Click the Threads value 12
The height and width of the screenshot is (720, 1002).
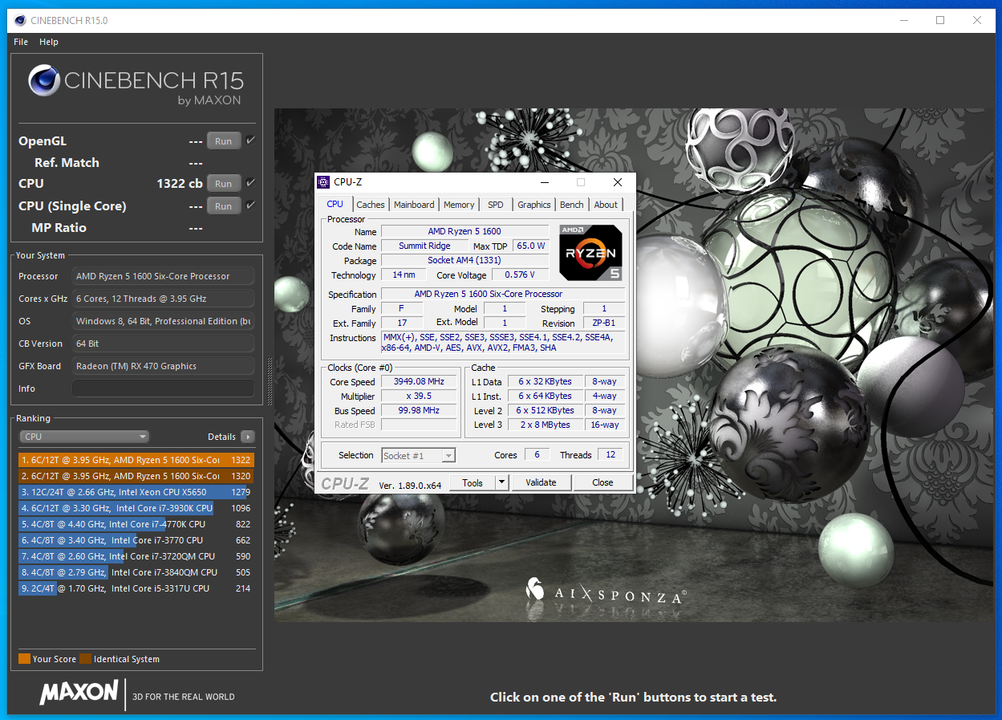(x=610, y=455)
